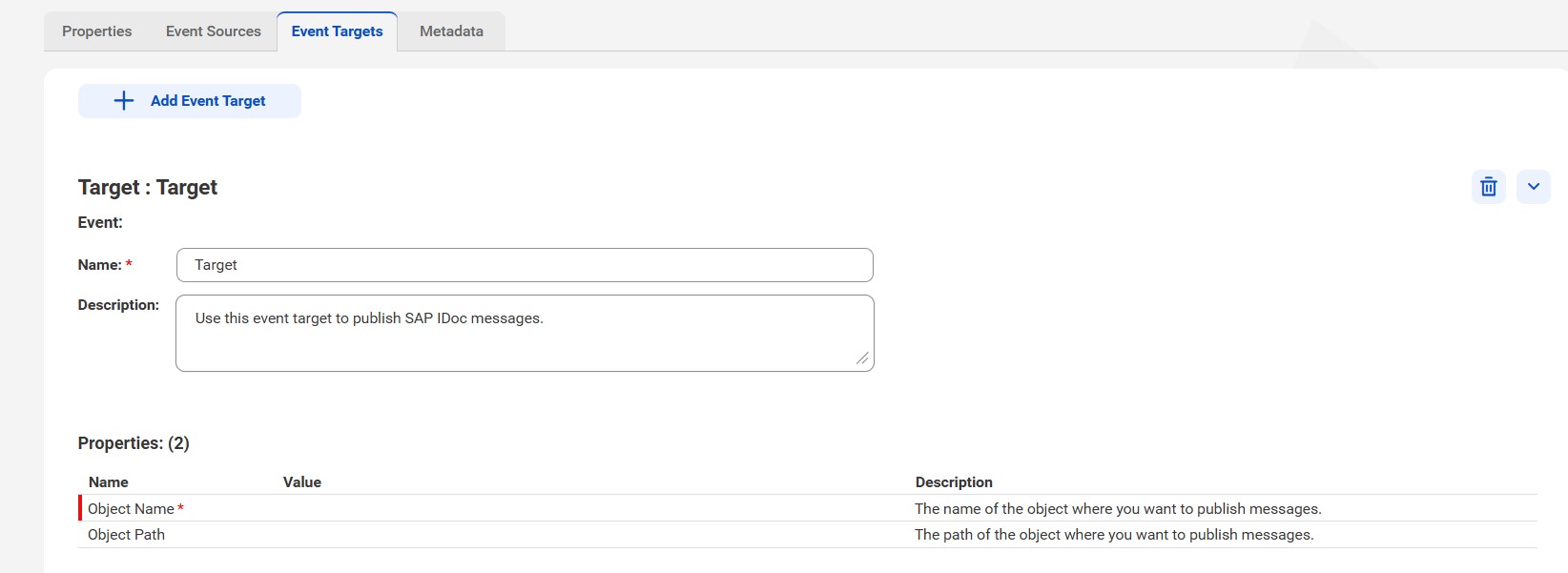Switch to the Properties tab
Screen dimensions: 1568x573
pyautogui.click(x=97, y=31)
